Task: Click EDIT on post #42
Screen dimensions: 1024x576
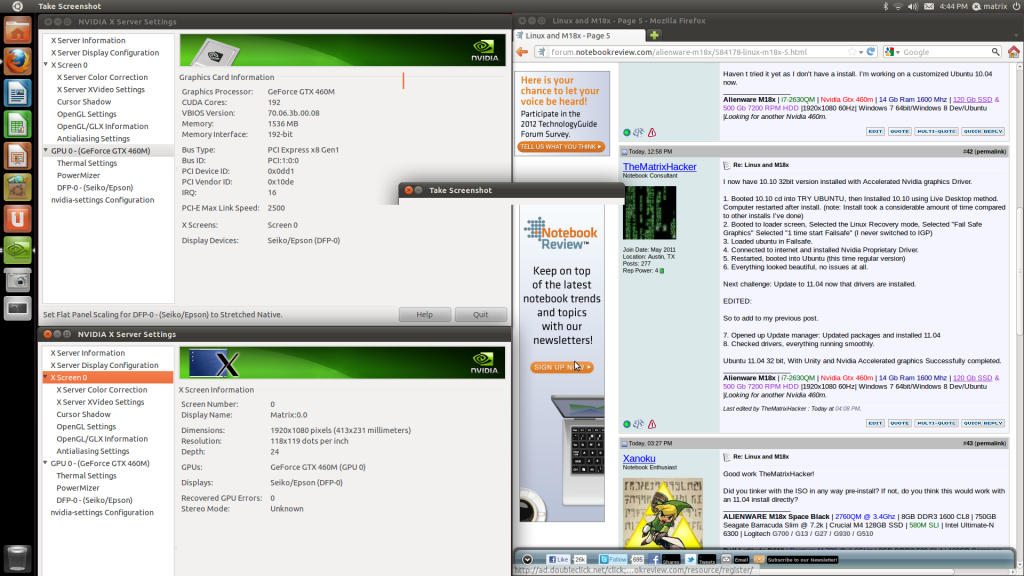Action: tap(875, 423)
